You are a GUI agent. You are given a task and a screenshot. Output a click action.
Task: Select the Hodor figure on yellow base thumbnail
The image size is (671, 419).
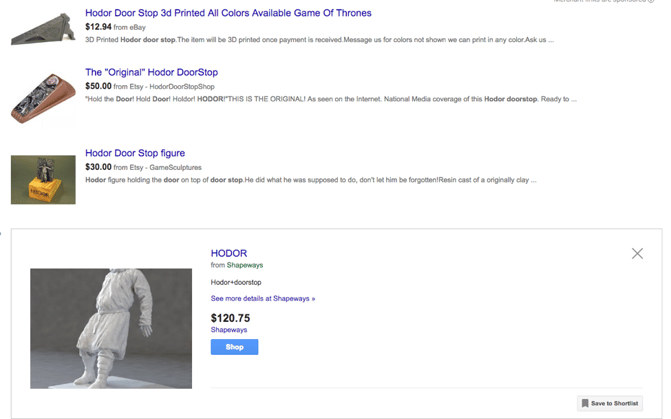point(43,179)
